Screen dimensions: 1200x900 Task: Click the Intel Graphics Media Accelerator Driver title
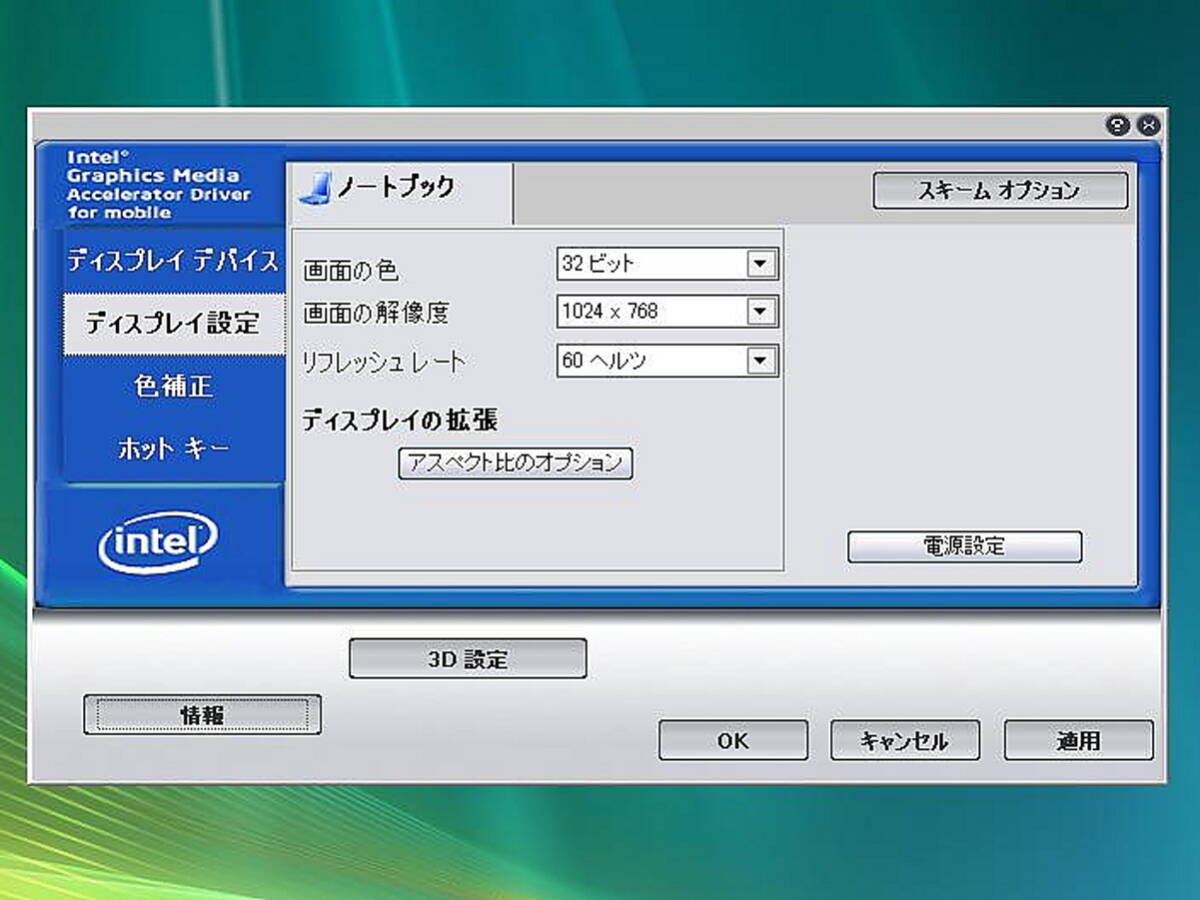158,185
